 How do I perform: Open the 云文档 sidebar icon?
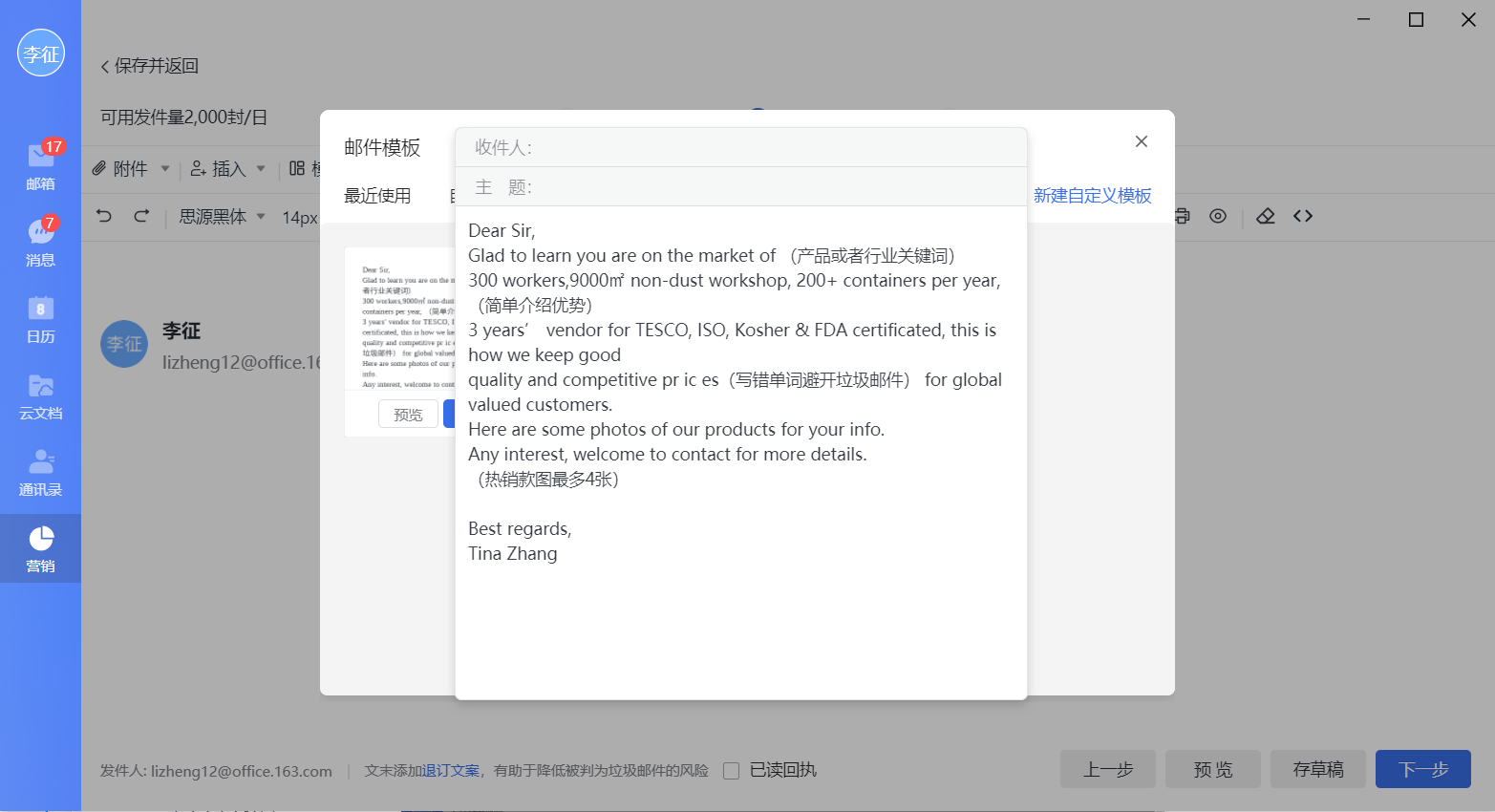pos(40,395)
